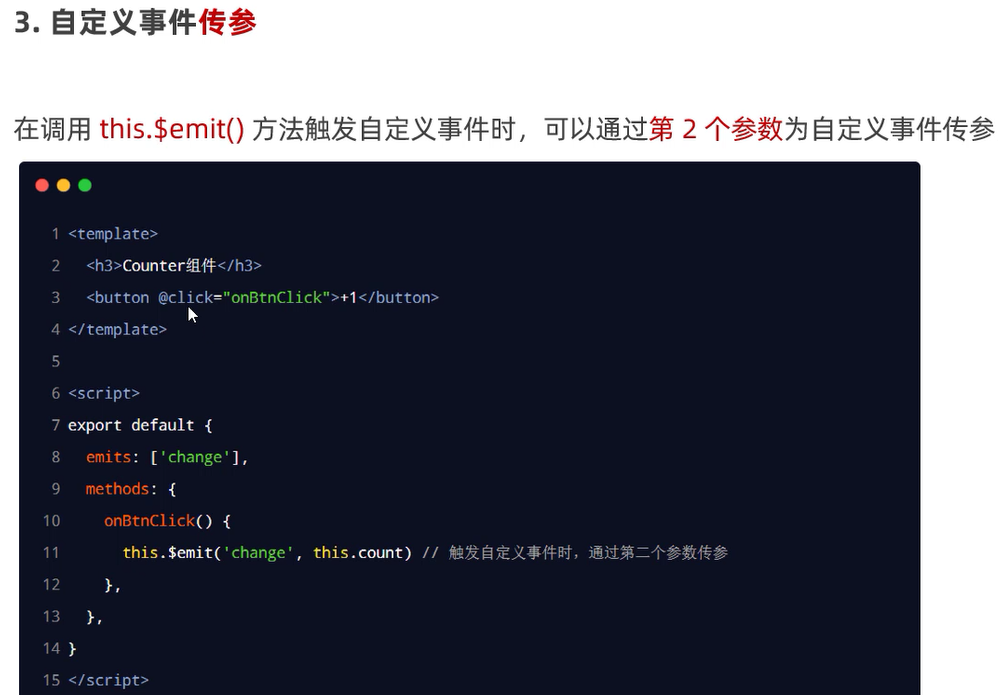Click the red "第 2 个参数" text
The image size is (998, 695).
pyautogui.click(x=715, y=129)
